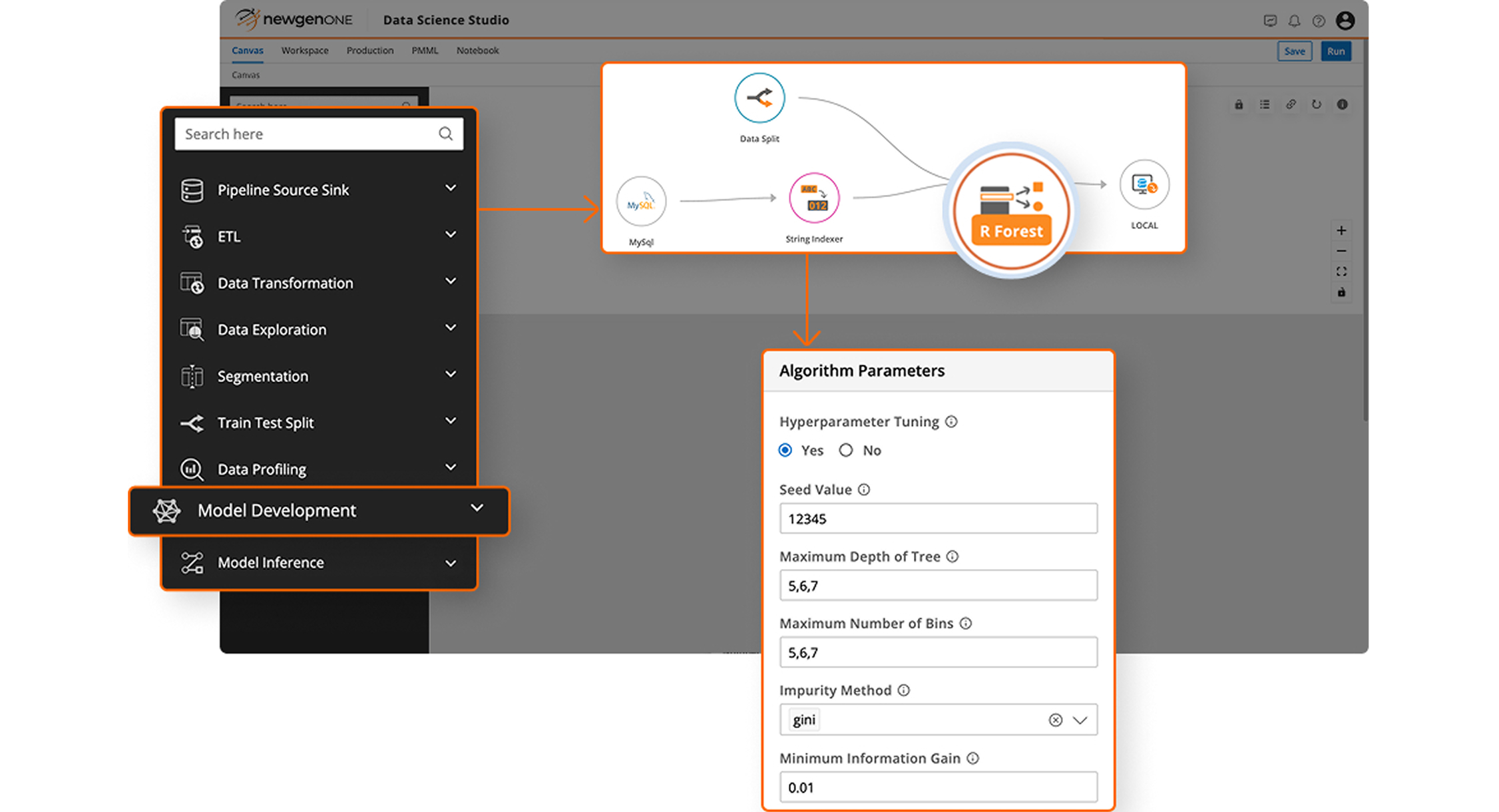Click the user profile avatar icon
The image size is (1499, 812).
(1345, 21)
